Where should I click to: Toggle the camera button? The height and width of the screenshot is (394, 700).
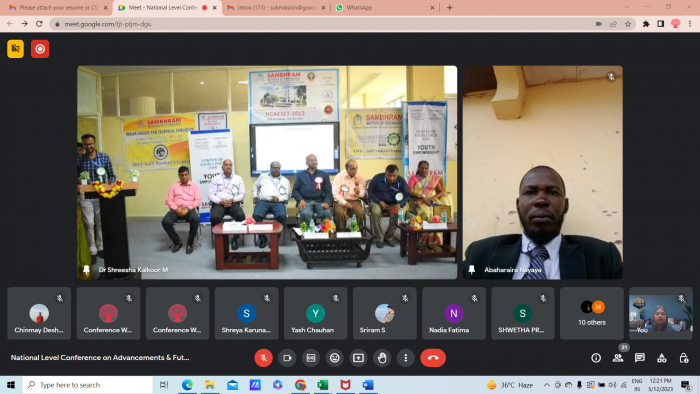[x=287, y=358]
